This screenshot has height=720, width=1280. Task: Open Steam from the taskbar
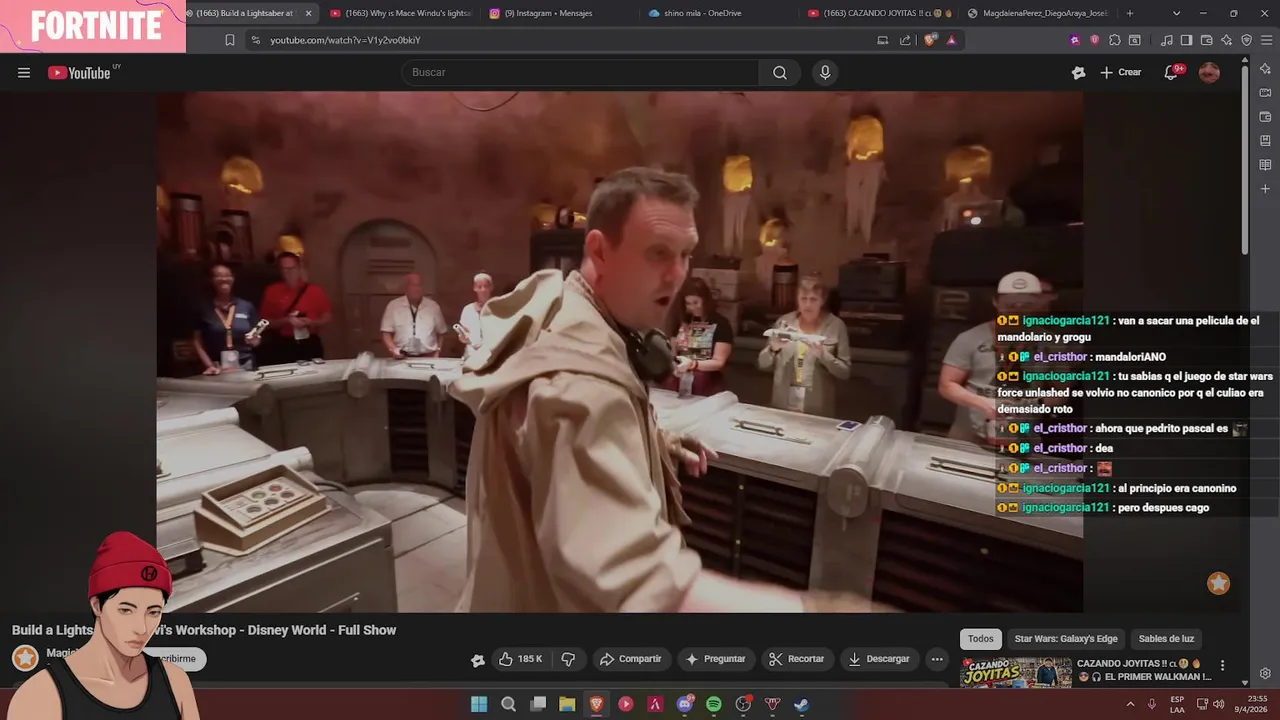click(x=802, y=704)
